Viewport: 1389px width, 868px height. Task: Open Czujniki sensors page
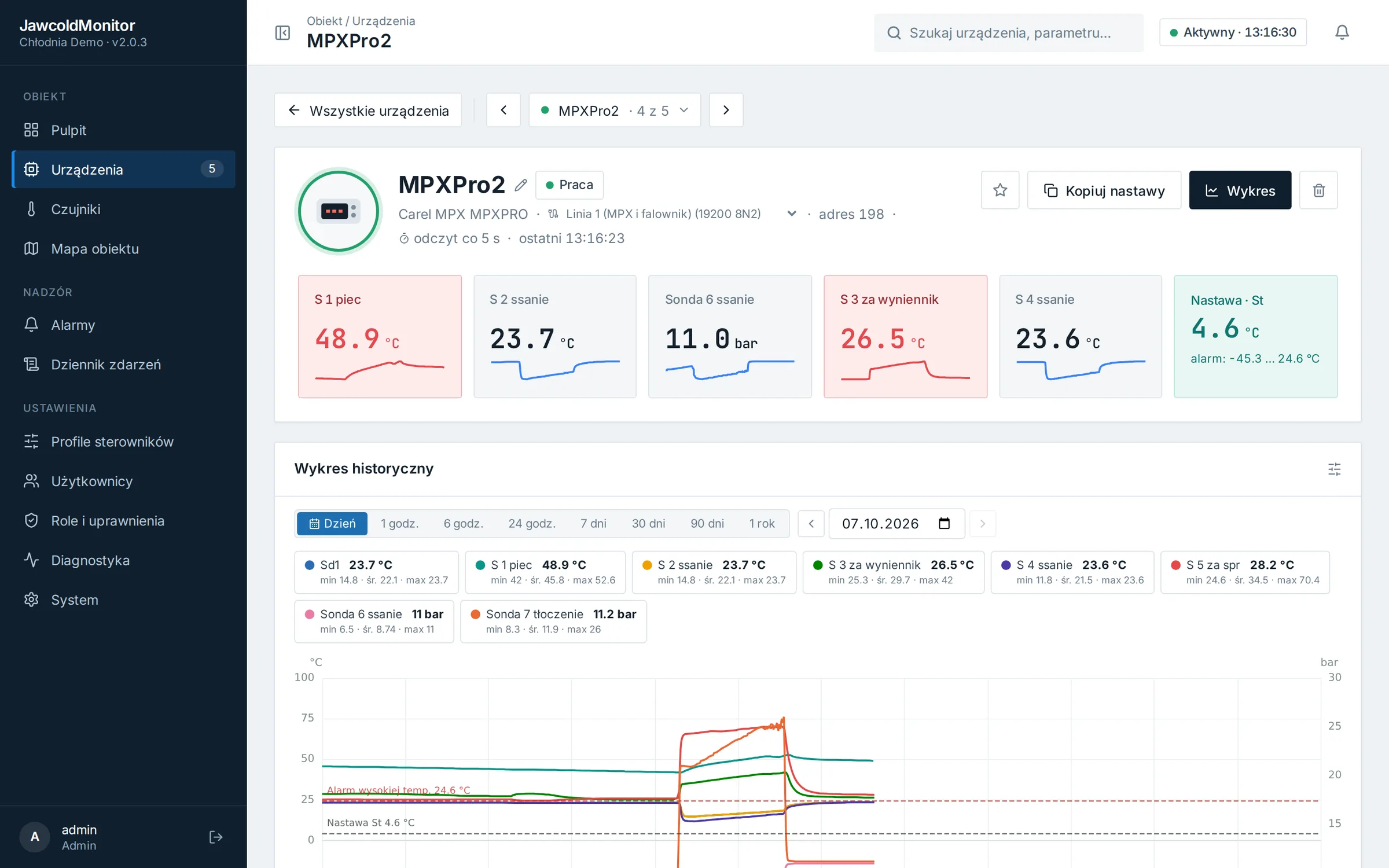[x=123, y=209]
